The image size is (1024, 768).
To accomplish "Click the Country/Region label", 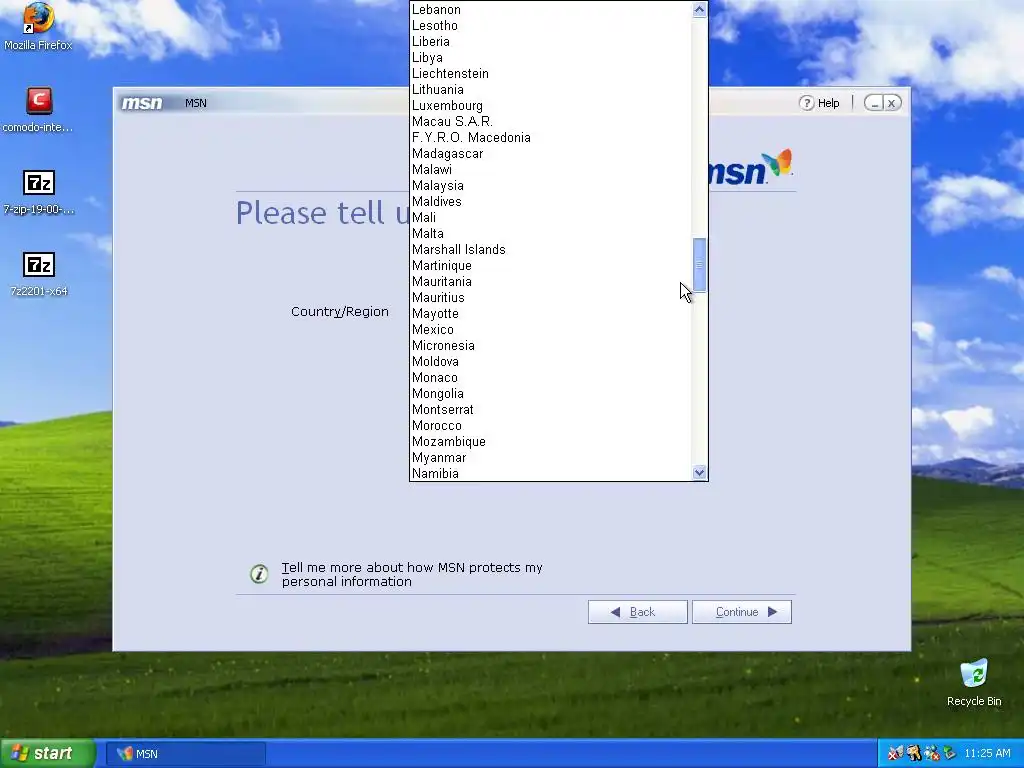I will coord(340,312).
